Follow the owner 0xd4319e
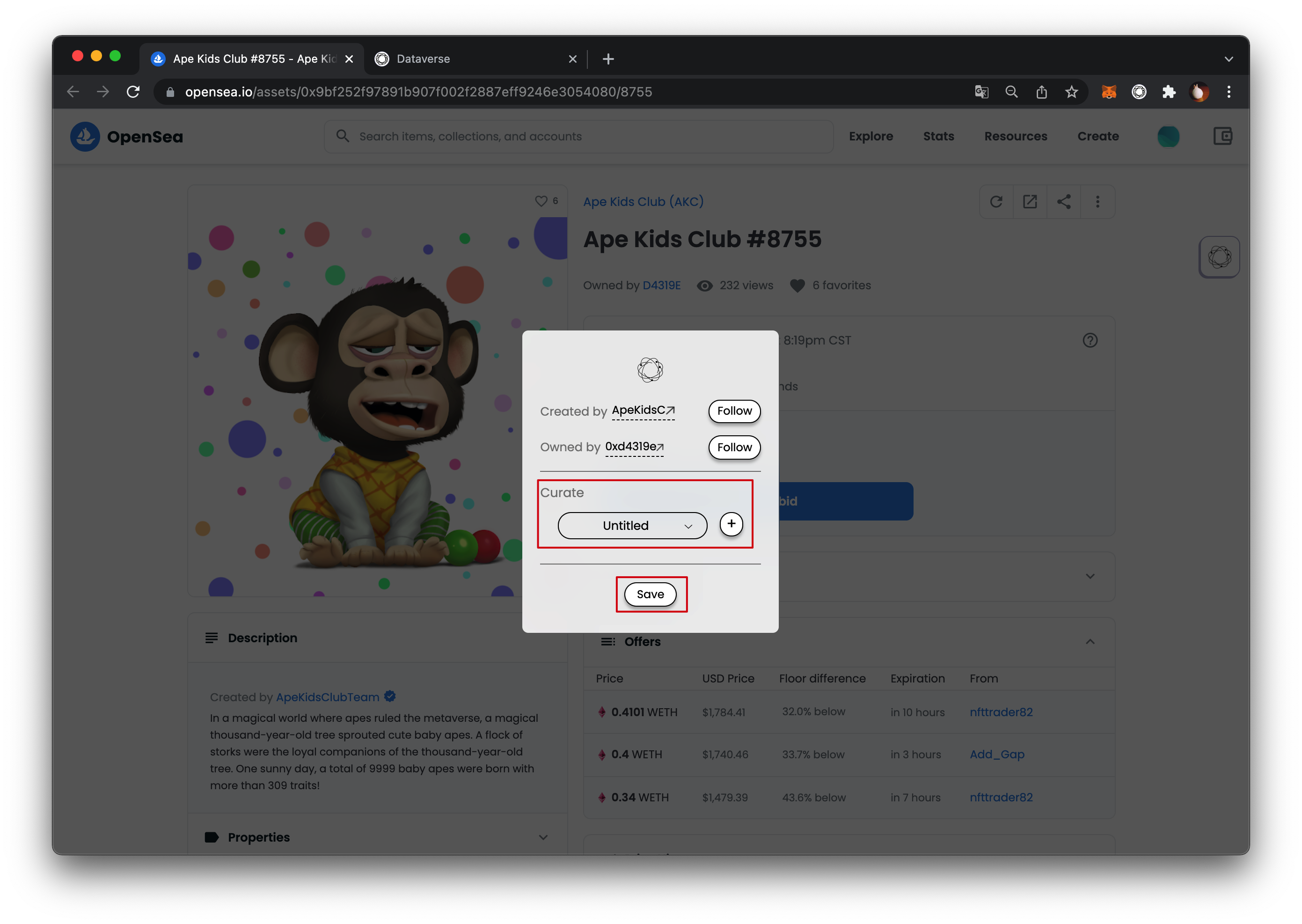 (x=734, y=447)
